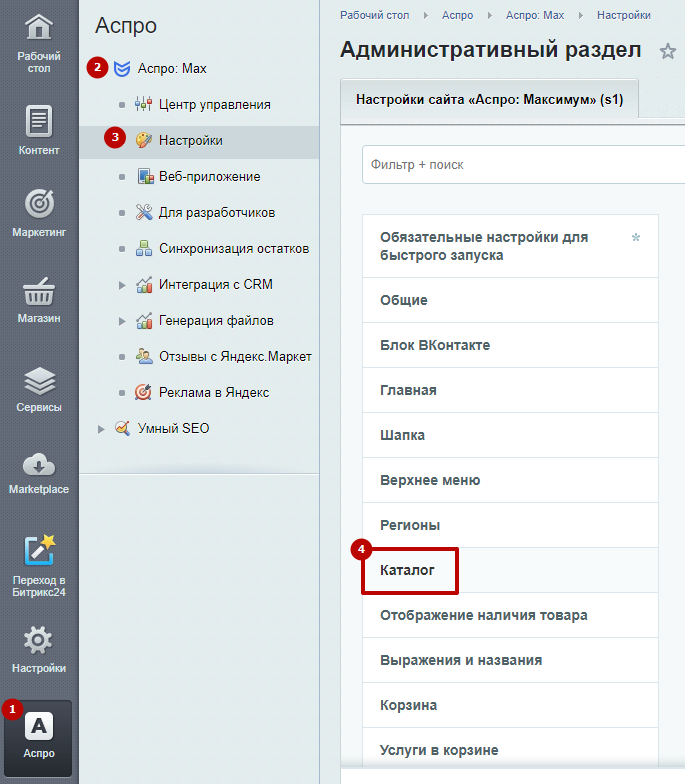Click the Центр управления sliders icon

coord(144,104)
